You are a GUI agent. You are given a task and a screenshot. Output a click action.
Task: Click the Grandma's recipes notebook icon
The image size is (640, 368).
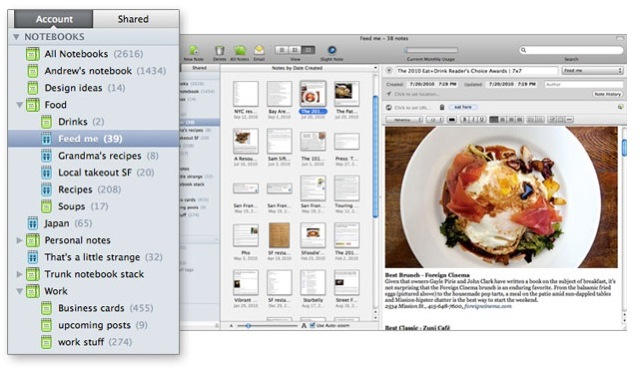[x=47, y=155]
